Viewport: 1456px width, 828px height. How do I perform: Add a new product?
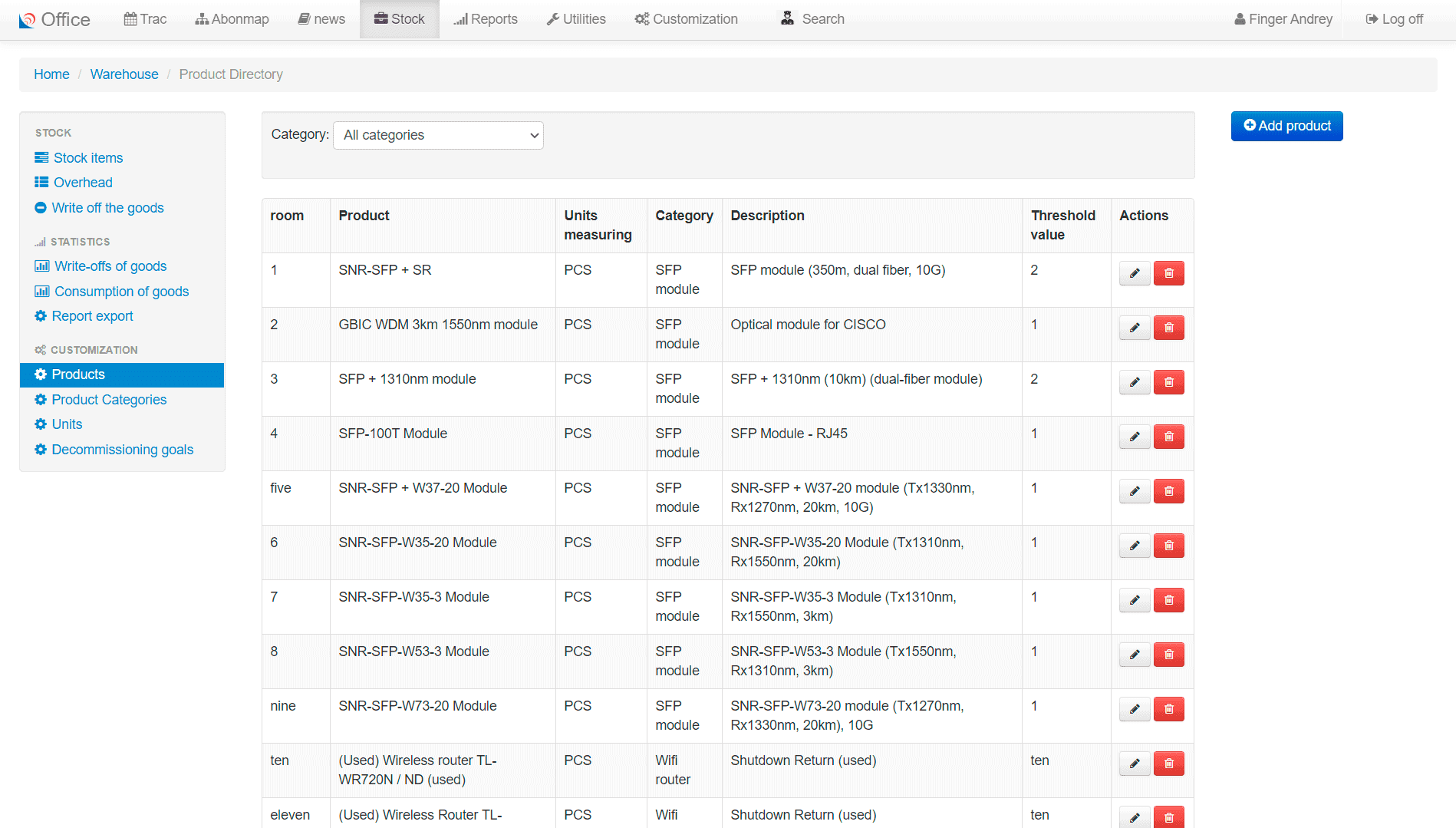coord(1287,126)
